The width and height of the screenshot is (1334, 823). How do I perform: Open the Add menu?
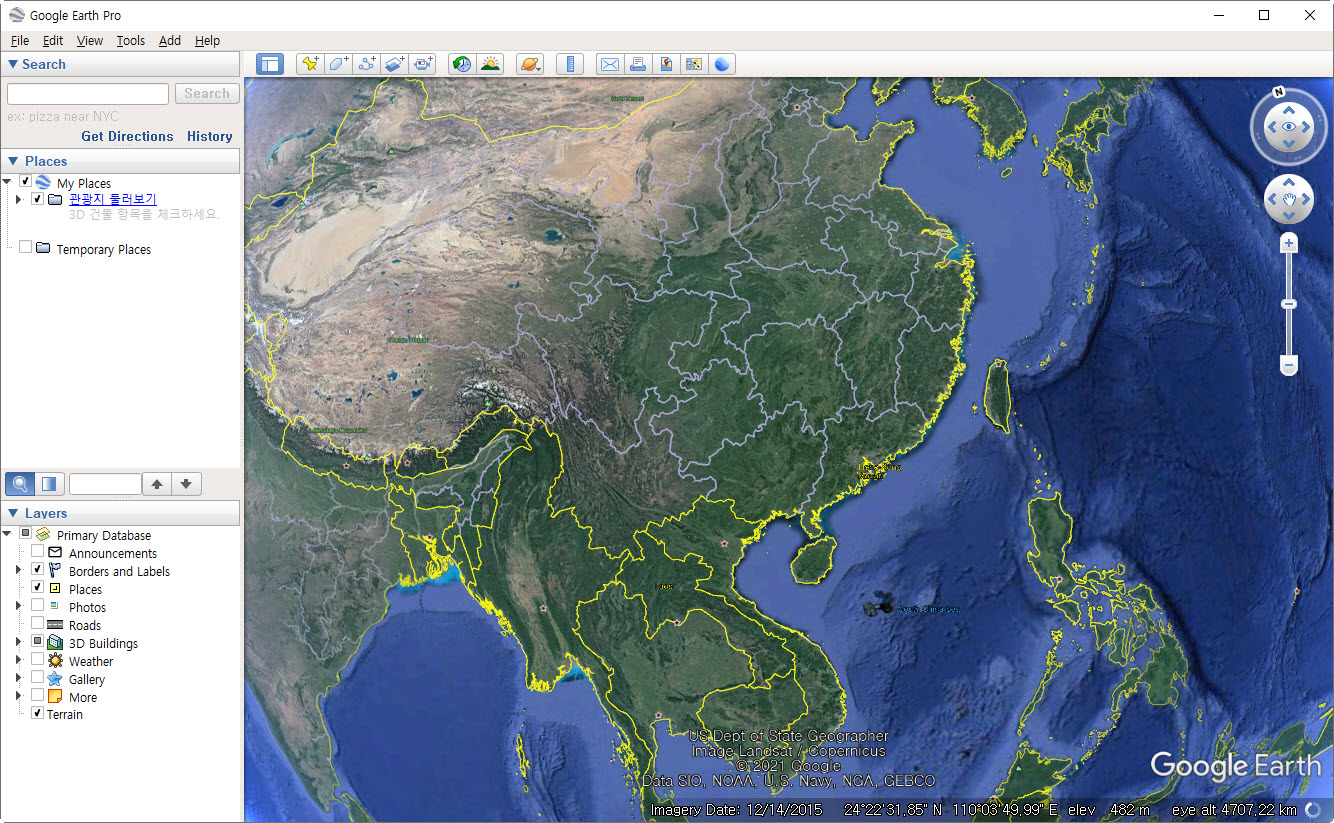click(170, 41)
